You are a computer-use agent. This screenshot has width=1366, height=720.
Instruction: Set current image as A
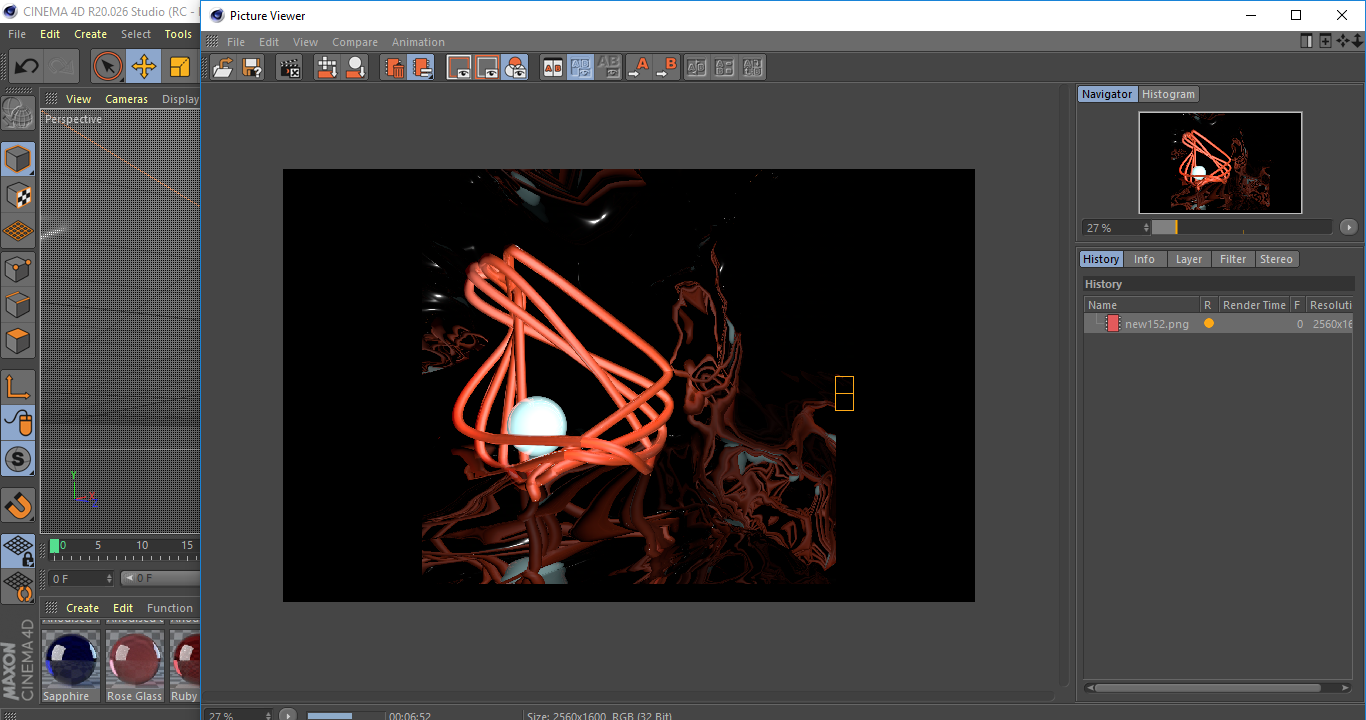[638, 67]
